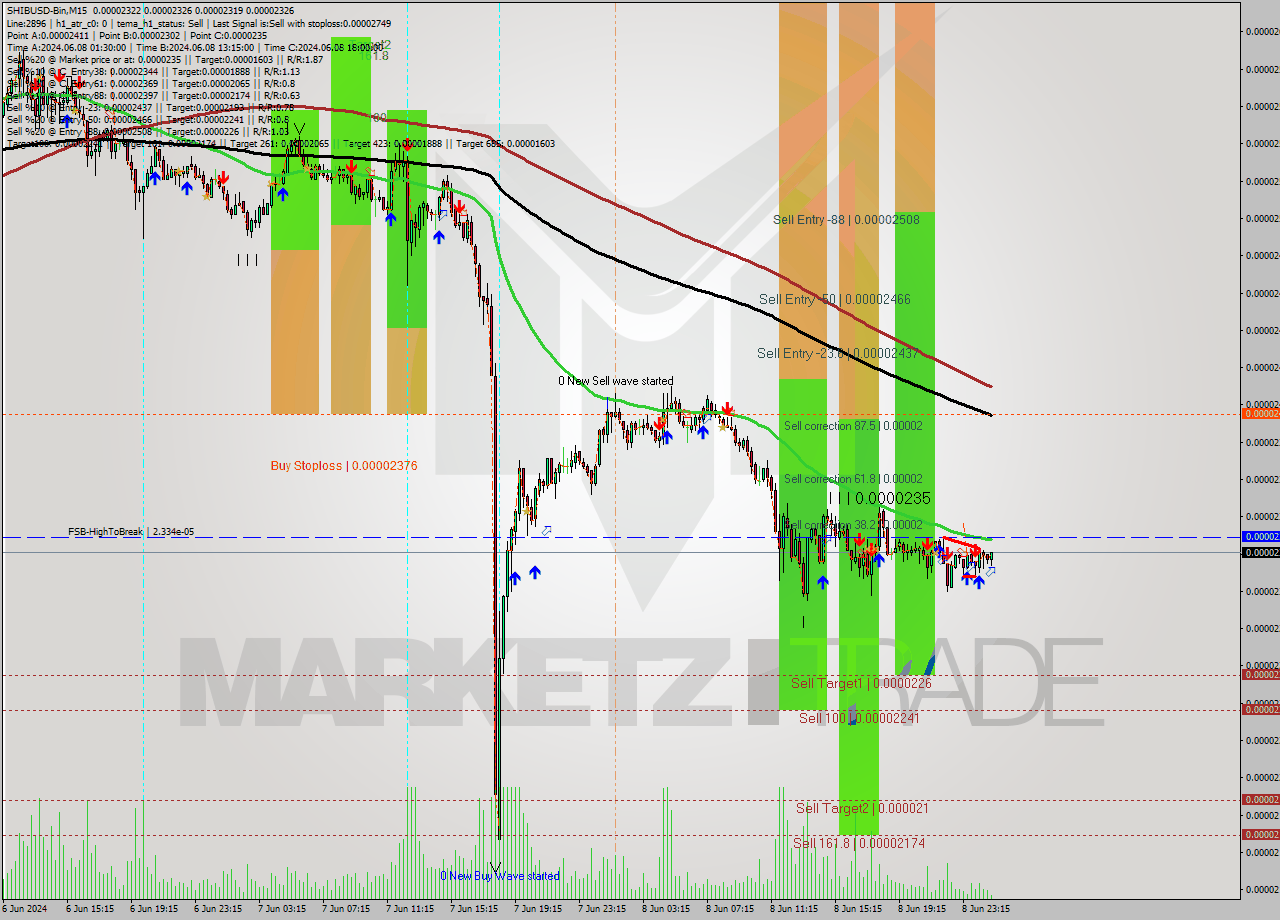The height and width of the screenshot is (920, 1280).
Task: Select the red axis tag at Sell 161.8 level
Action: point(1260,835)
